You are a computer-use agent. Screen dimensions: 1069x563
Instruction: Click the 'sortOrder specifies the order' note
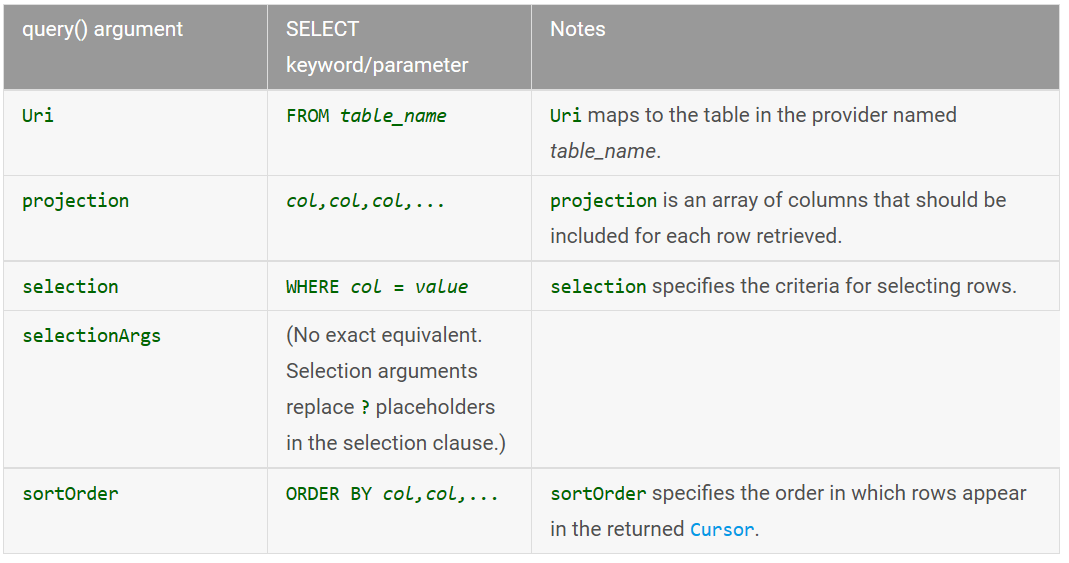788,511
